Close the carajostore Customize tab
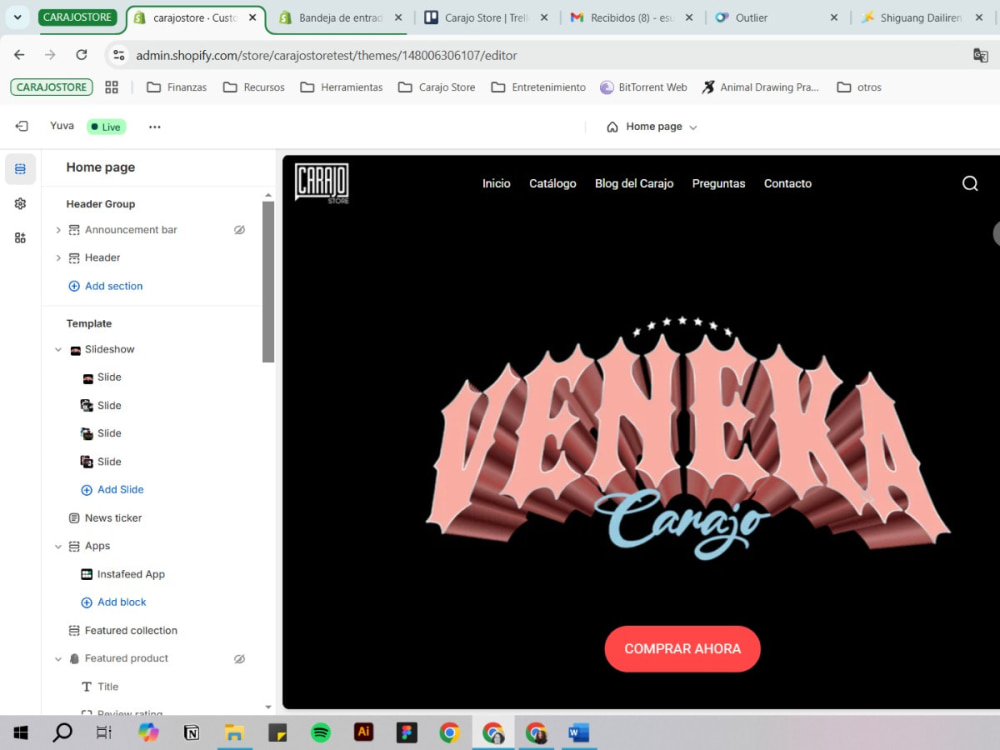 coord(253,18)
